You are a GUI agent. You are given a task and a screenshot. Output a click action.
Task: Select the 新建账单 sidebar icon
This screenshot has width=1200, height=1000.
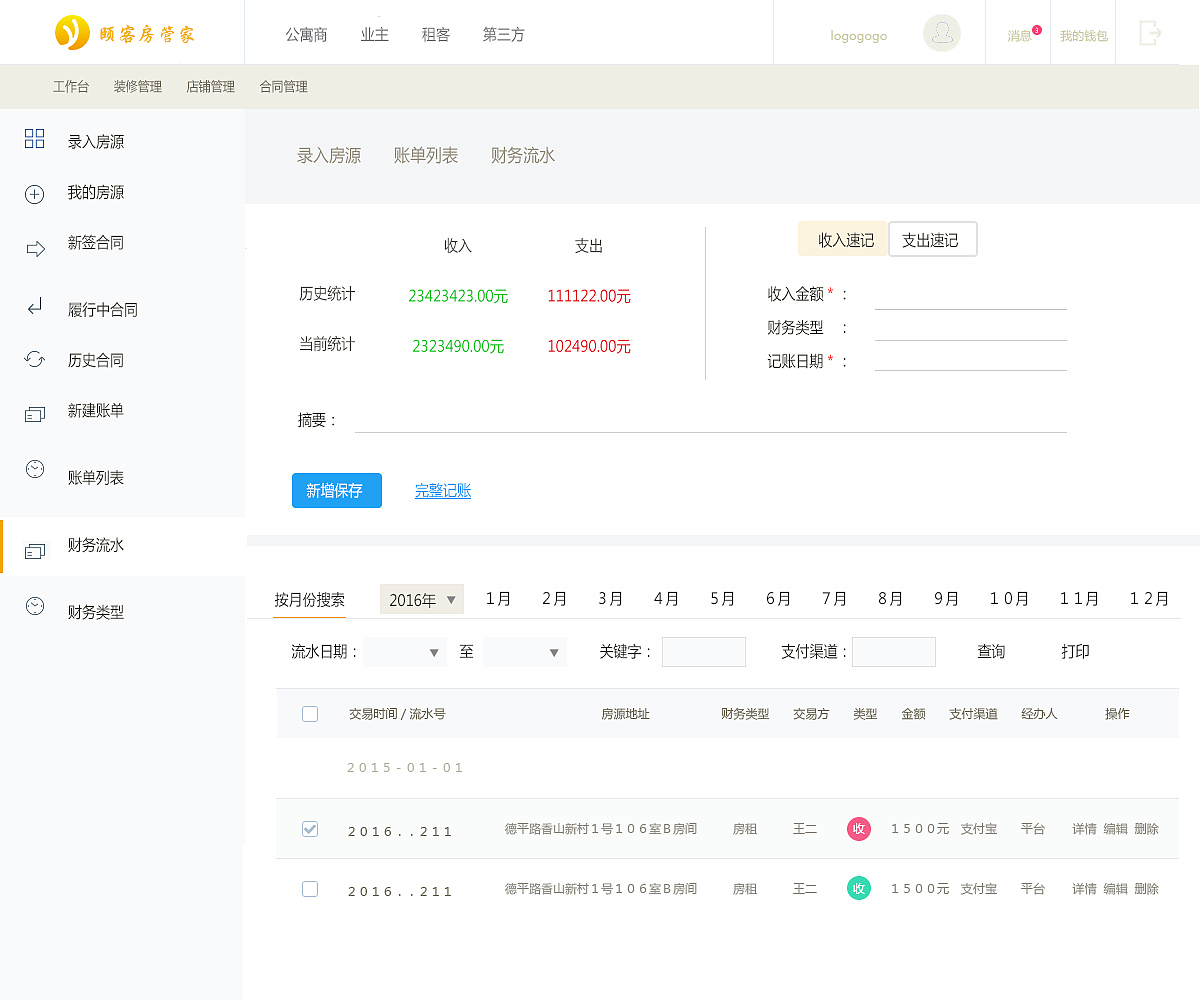(34, 411)
